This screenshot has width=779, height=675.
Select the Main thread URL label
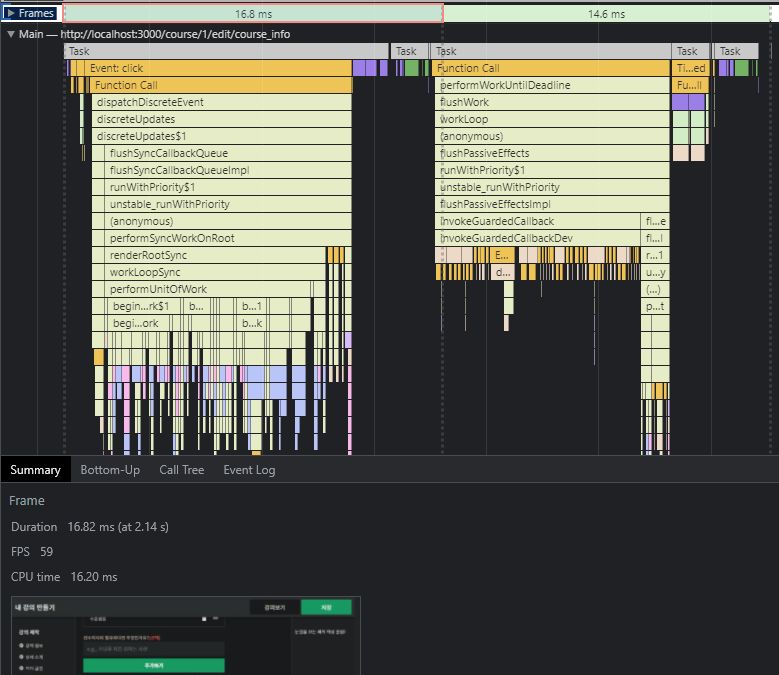tap(175, 34)
